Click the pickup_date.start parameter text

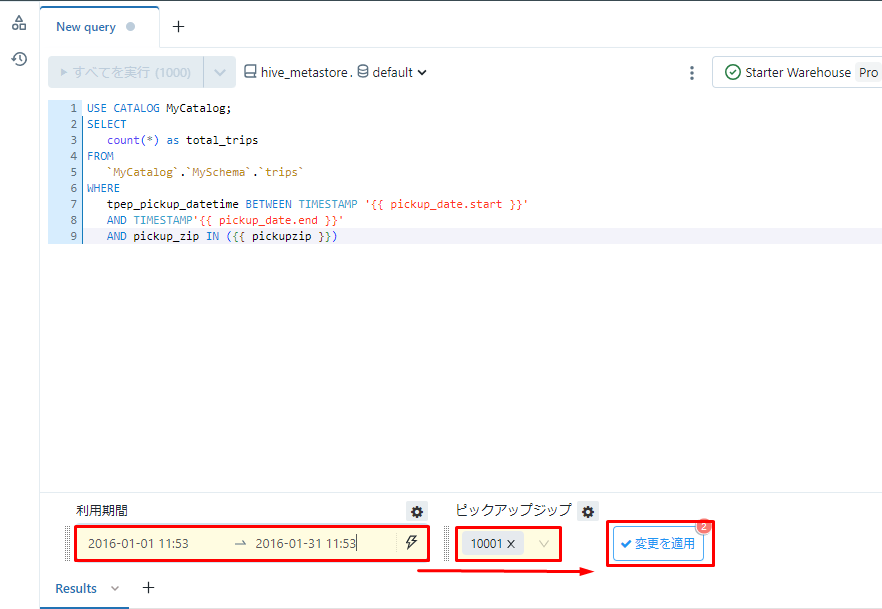pyautogui.click(x=446, y=204)
